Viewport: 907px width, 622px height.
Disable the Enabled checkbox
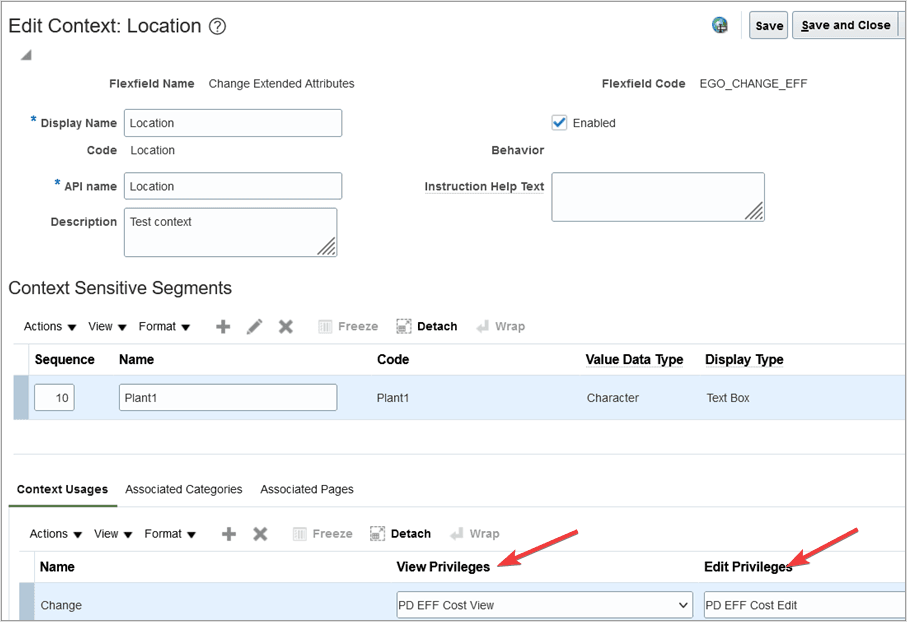pos(557,122)
